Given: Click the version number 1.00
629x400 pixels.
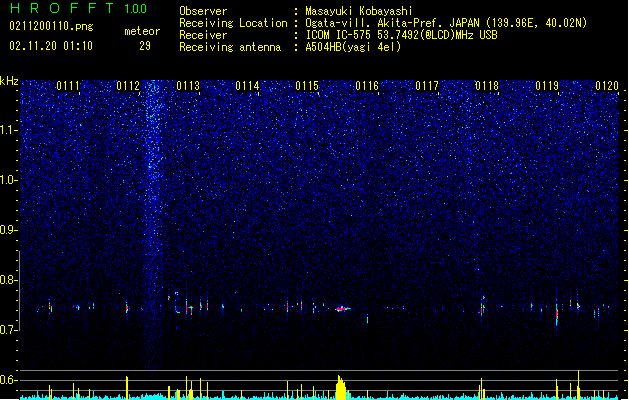Looking at the screenshot, I should [x=135, y=9].
